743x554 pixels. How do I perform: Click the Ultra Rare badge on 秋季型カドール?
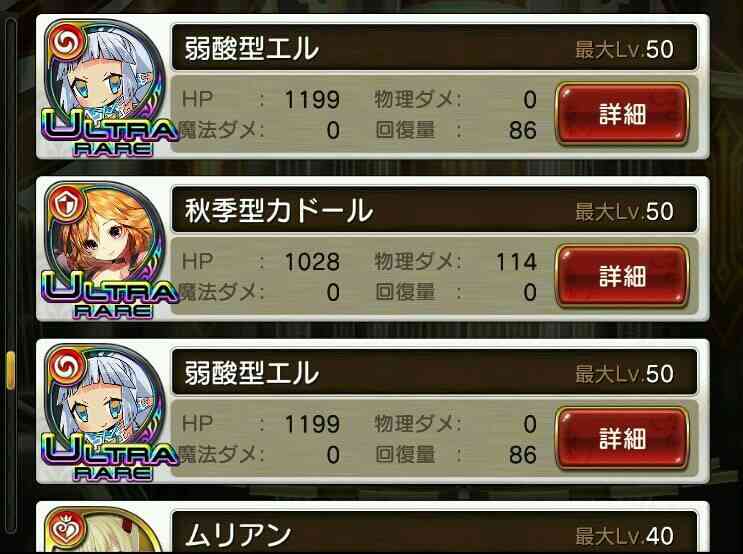pyautogui.click(x=111, y=295)
